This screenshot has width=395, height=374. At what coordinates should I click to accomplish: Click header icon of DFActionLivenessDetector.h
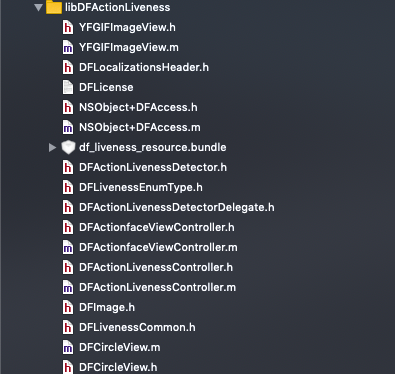point(68,167)
